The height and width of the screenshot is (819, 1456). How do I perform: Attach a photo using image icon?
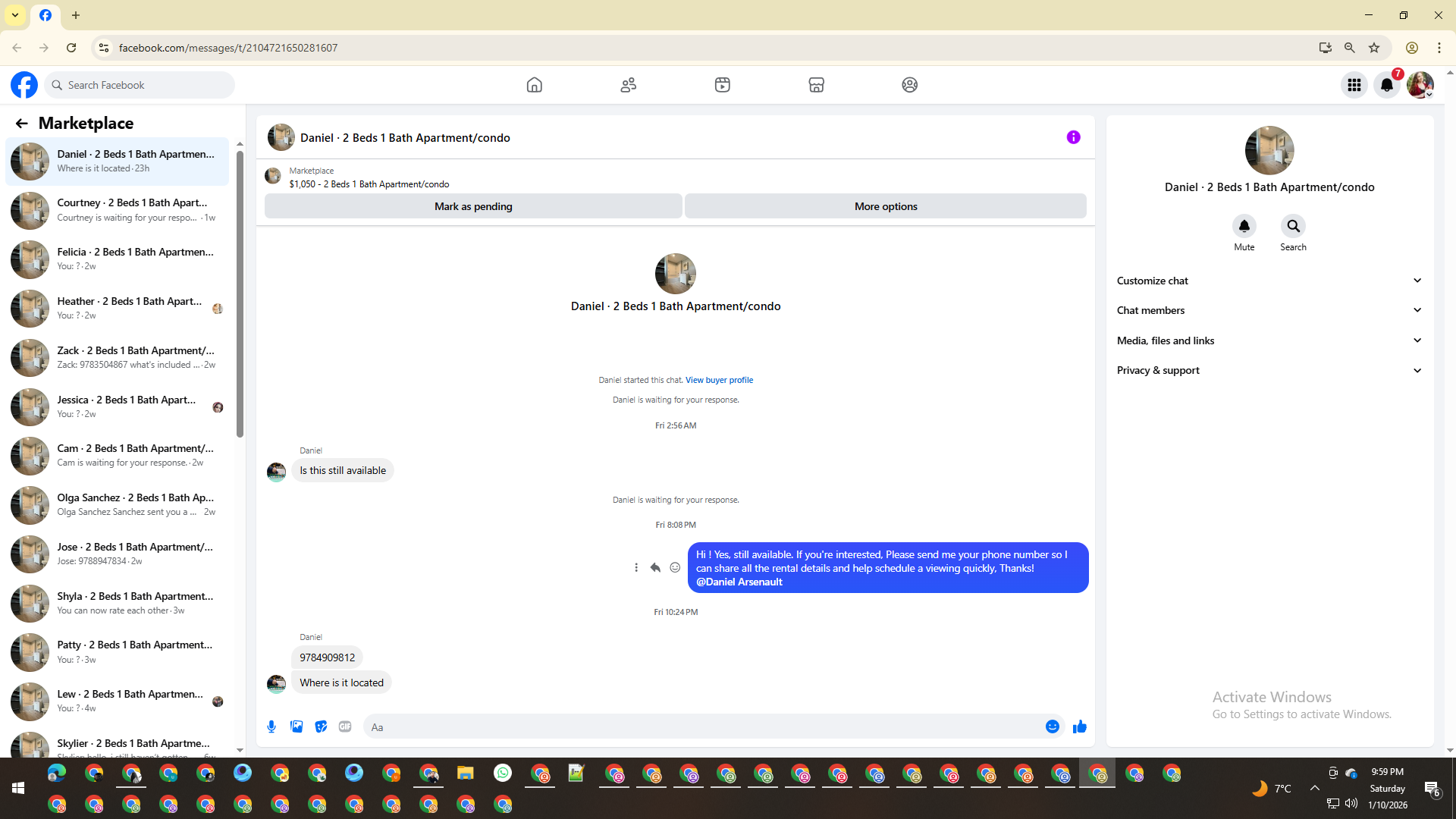coord(297,726)
